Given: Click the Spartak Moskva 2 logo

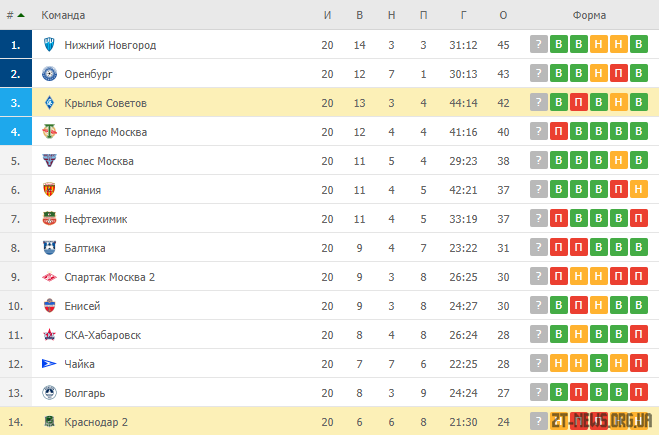Looking at the screenshot, I should click(x=49, y=277).
